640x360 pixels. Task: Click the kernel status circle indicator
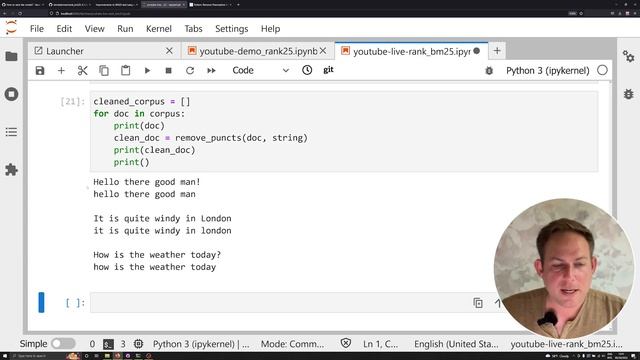(602, 70)
